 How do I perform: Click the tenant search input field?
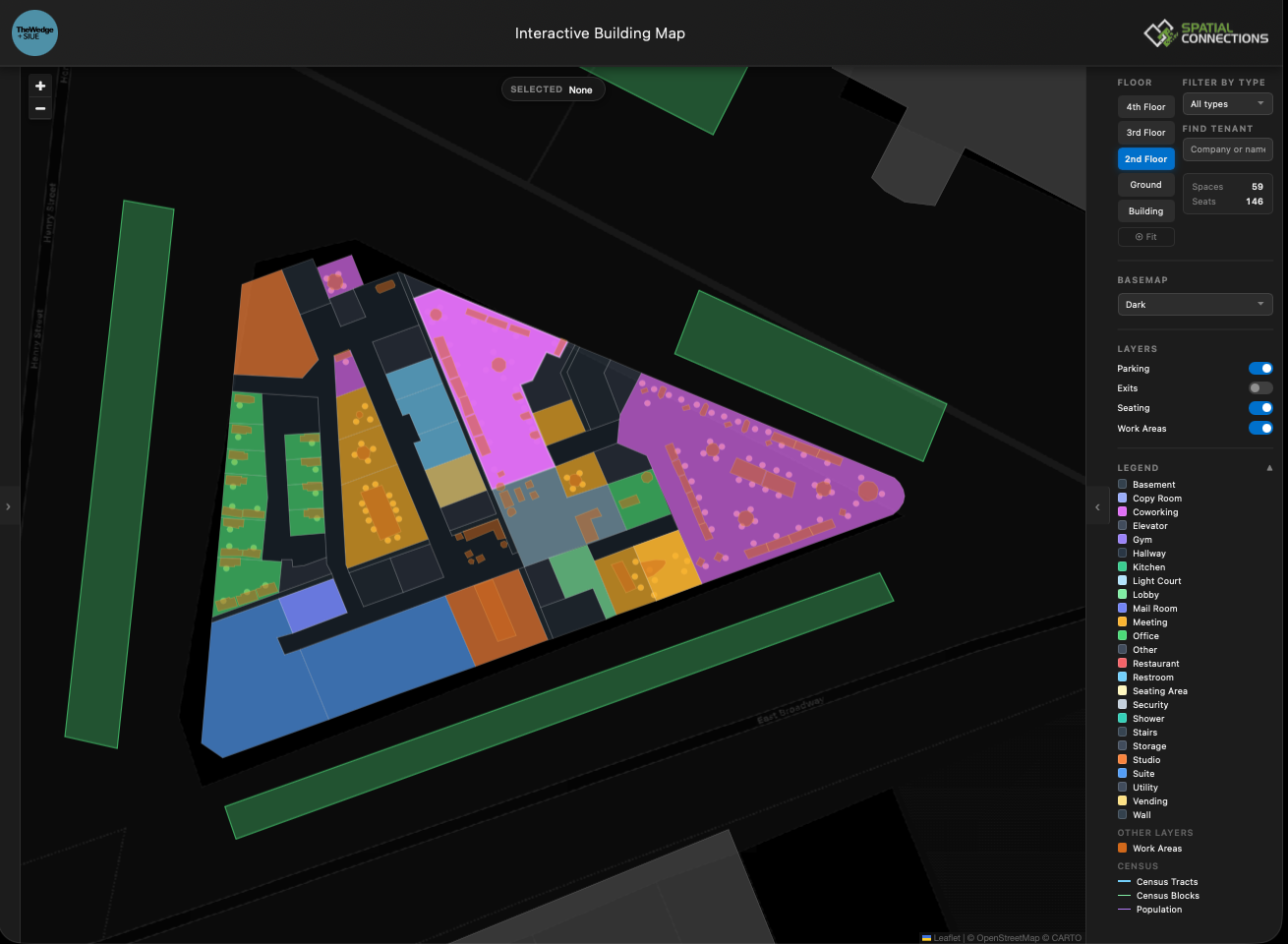point(1227,148)
